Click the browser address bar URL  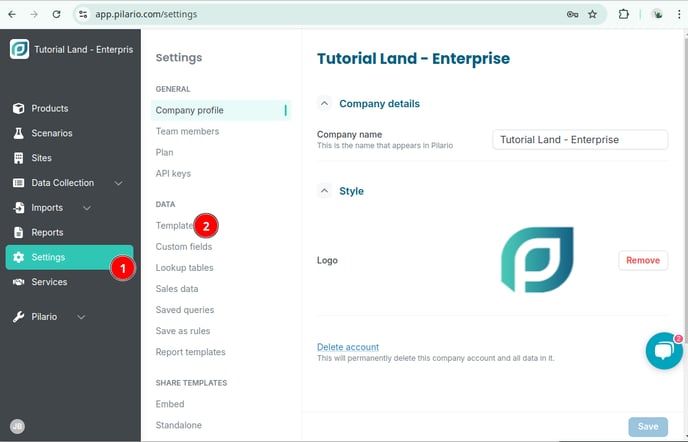[x=146, y=14]
